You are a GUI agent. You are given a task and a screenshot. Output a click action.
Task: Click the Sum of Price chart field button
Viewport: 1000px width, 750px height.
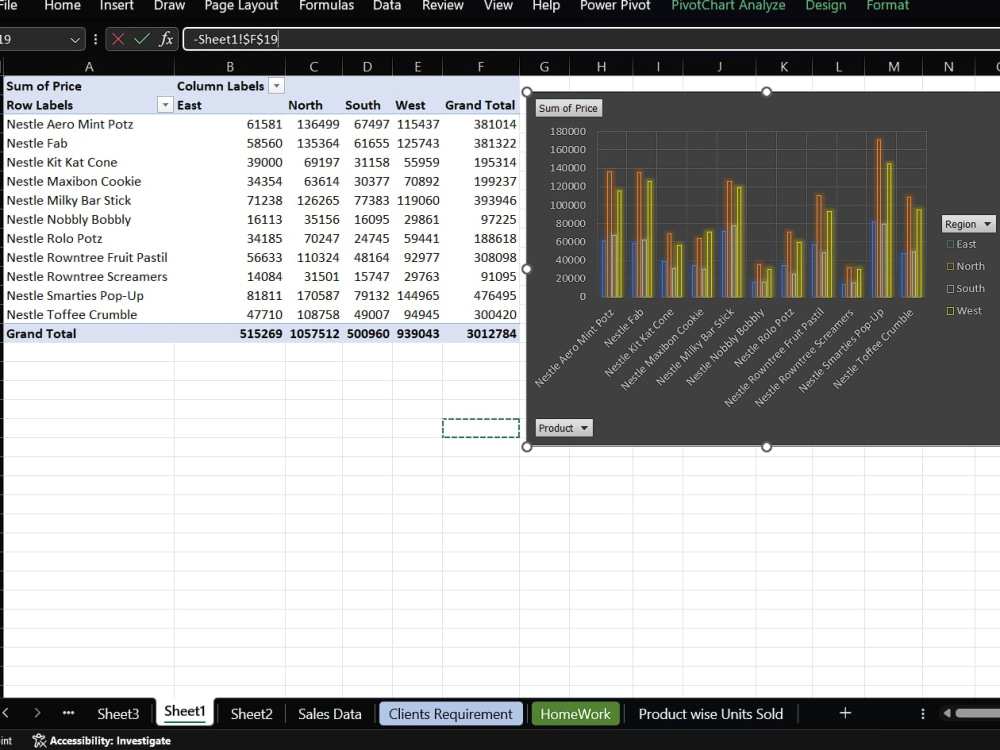pos(568,108)
